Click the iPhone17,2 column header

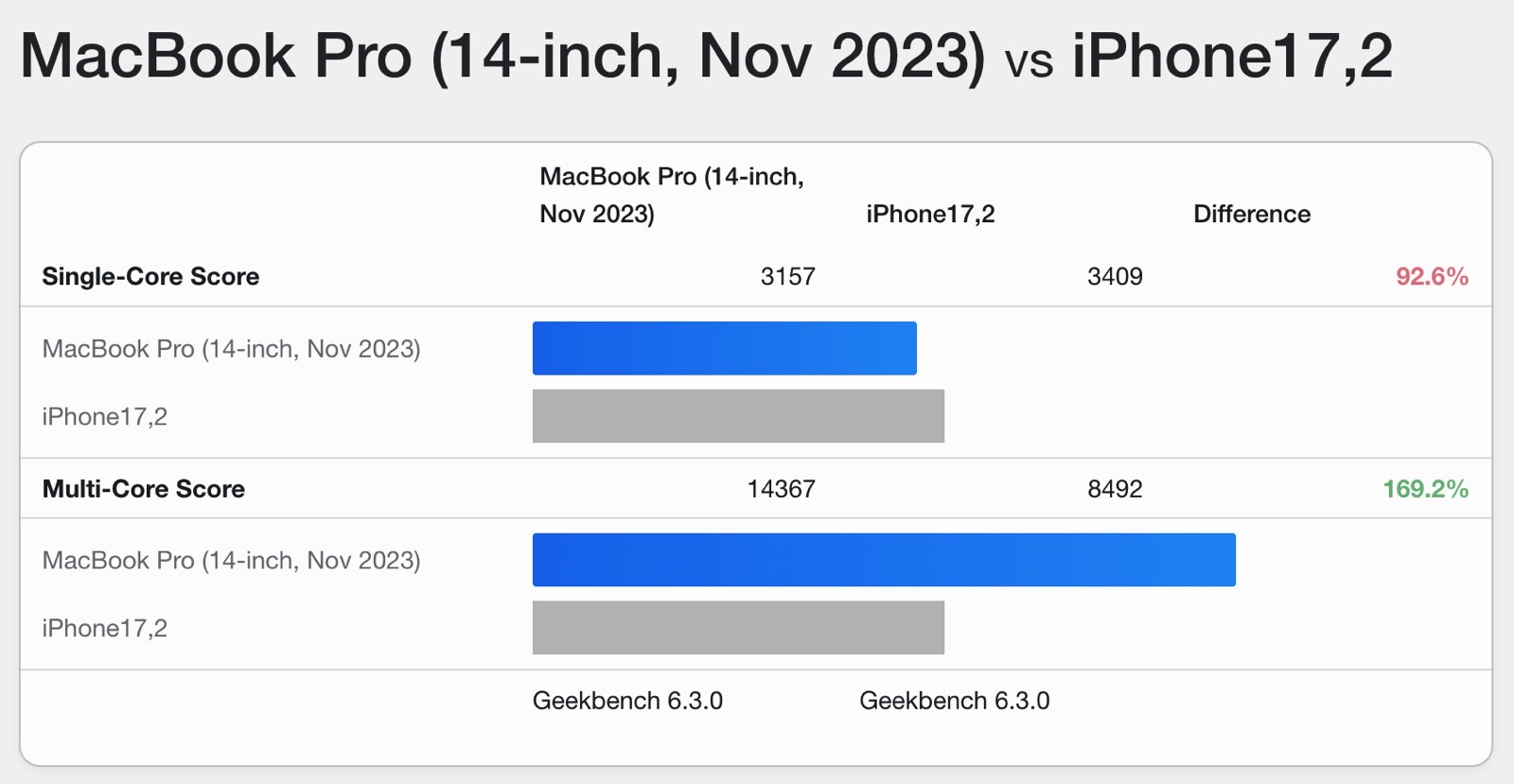(930, 214)
